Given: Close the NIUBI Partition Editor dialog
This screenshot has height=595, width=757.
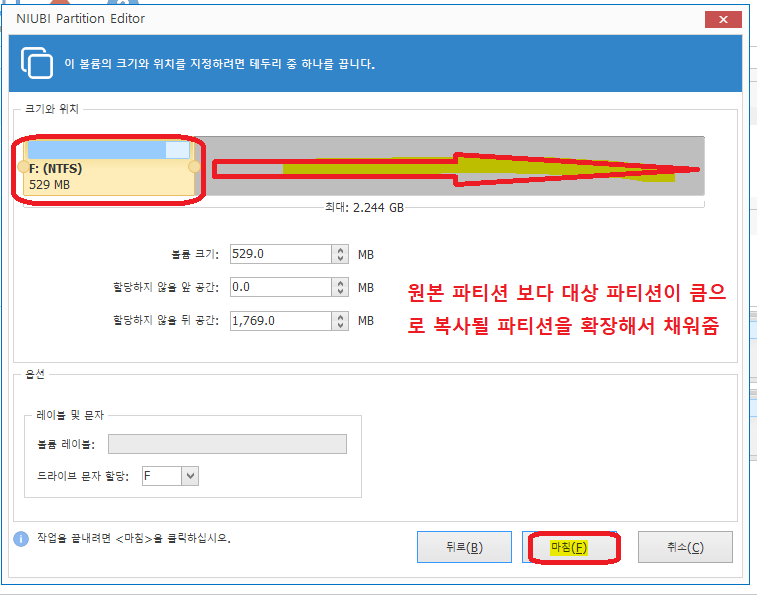Looking at the screenshot, I should (x=723, y=19).
